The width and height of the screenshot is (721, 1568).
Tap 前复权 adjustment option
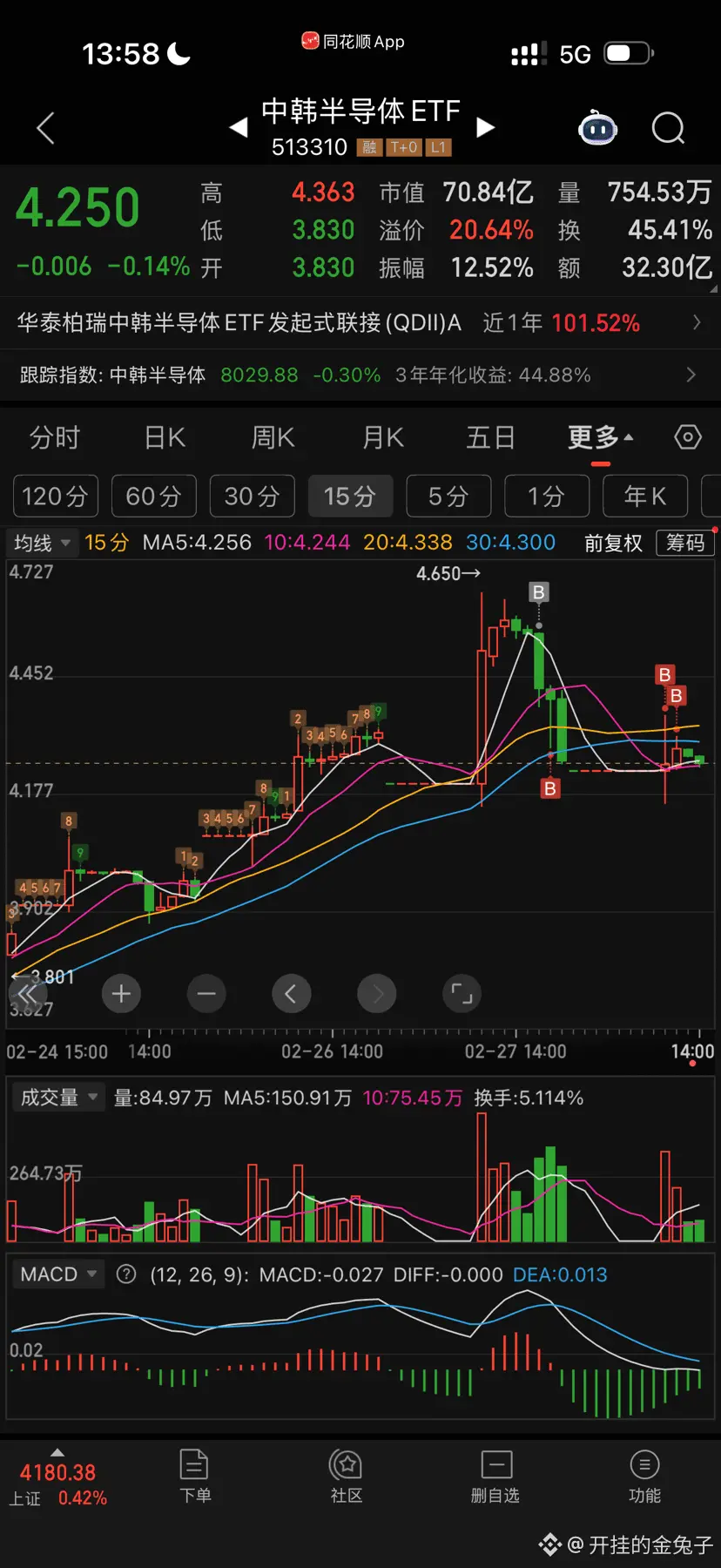pos(613,543)
